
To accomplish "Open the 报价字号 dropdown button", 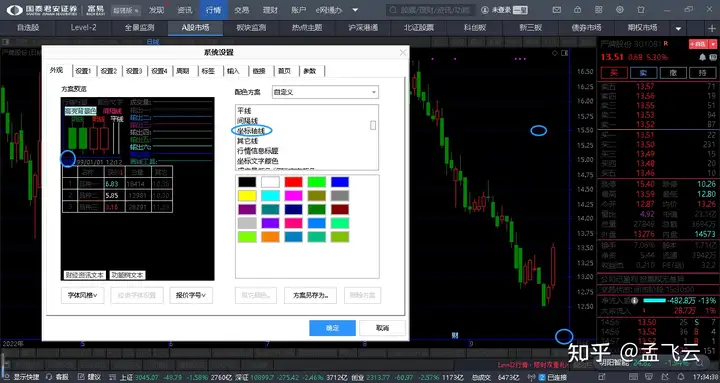I will (191, 295).
